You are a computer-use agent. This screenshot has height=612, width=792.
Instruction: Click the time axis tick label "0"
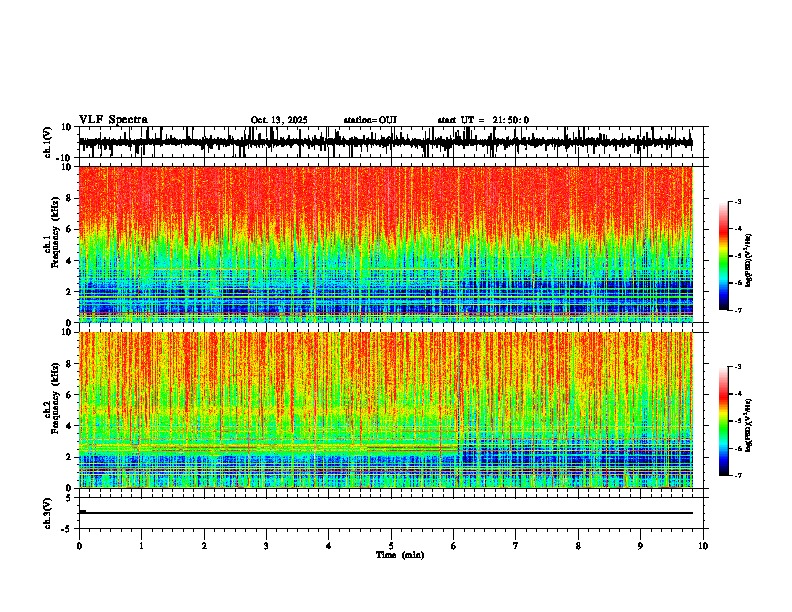pyautogui.click(x=79, y=546)
